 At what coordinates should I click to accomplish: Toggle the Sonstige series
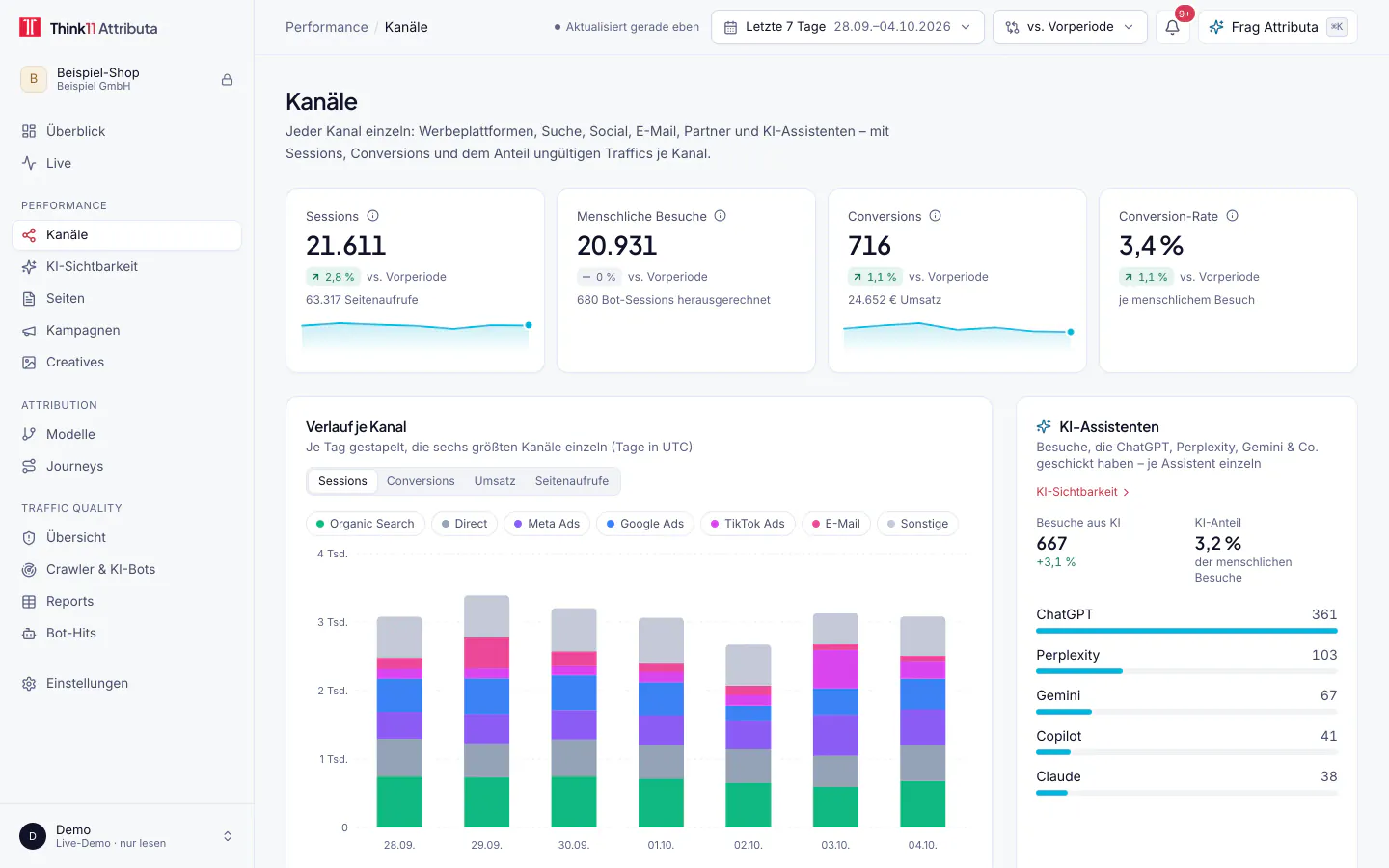[x=917, y=524]
